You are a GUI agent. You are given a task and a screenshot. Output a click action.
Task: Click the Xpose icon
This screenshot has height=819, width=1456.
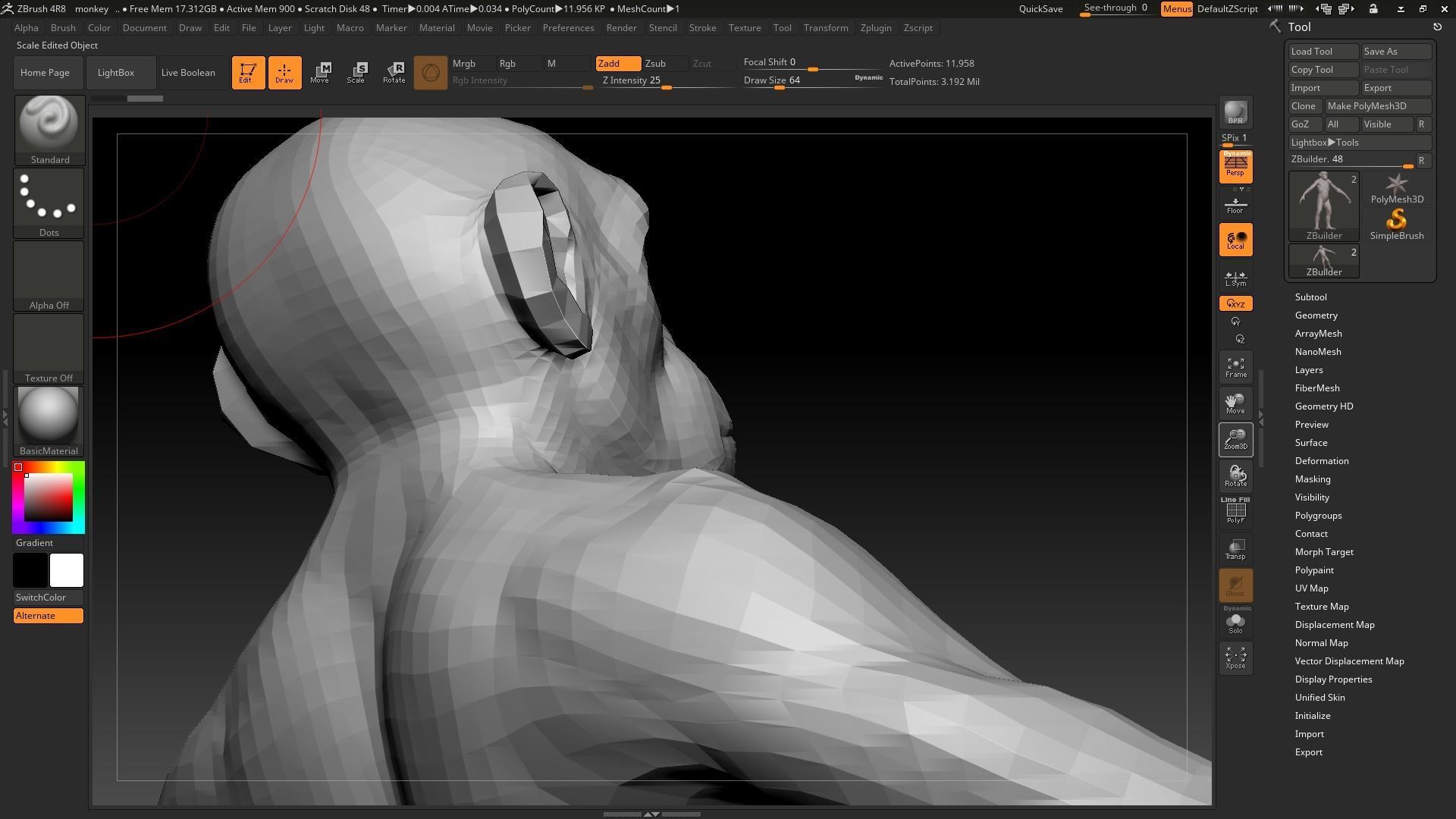[1235, 657]
